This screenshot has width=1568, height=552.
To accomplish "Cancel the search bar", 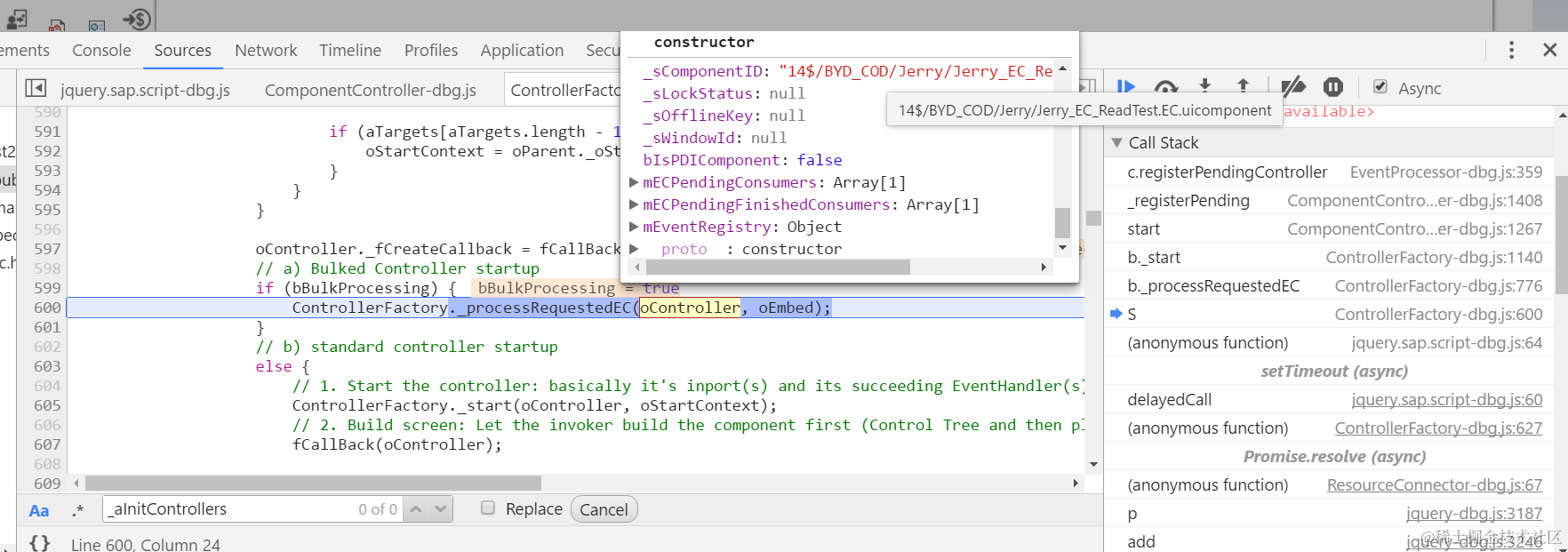I will point(604,509).
